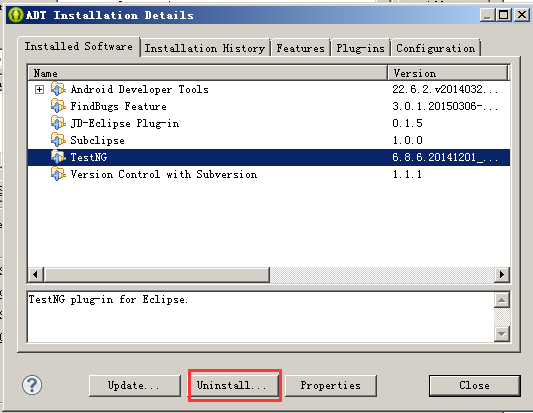Image resolution: width=533 pixels, height=413 pixels.
Task: Click the FindBugs Feature folder icon
Action: (58, 106)
